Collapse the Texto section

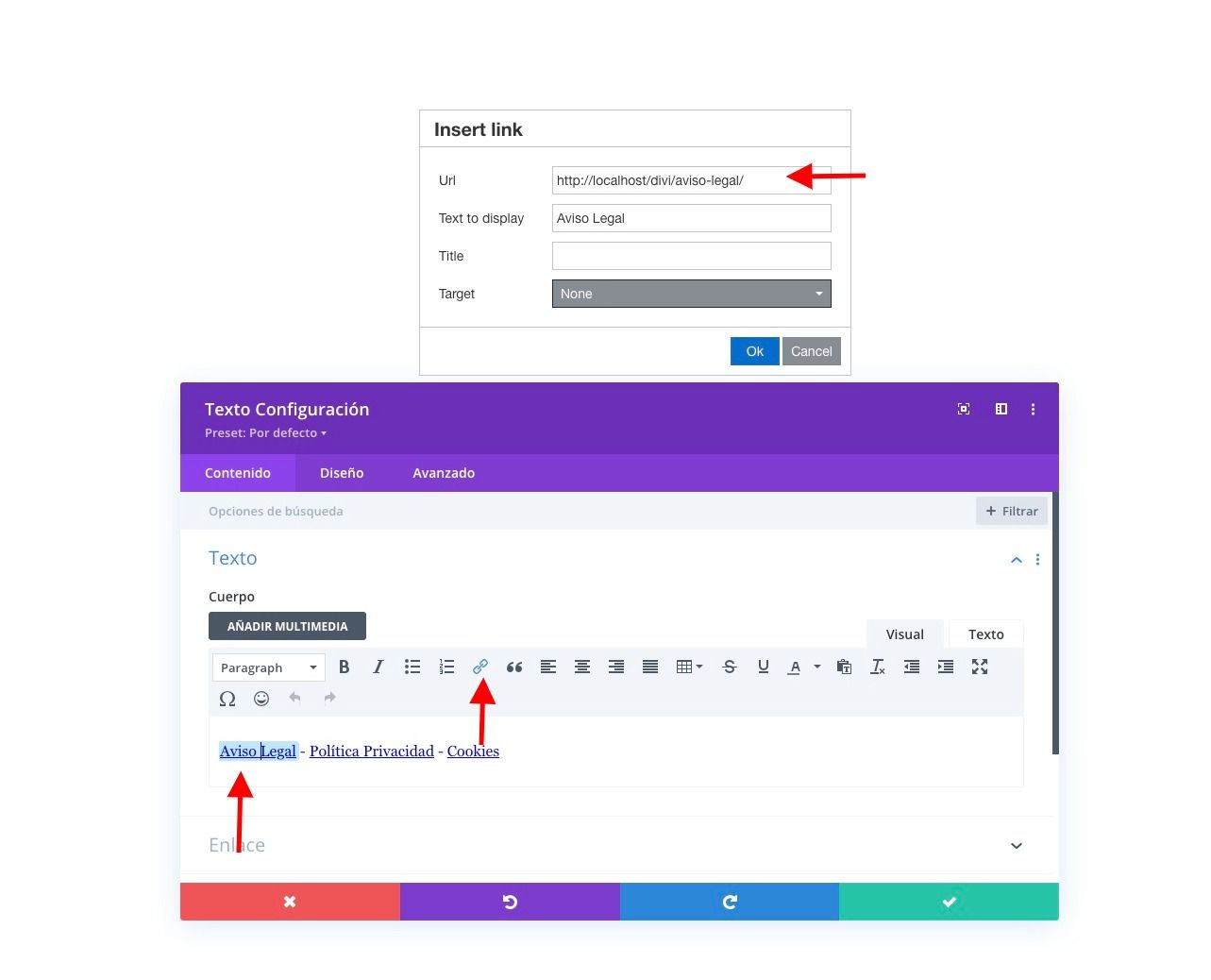coord(1017,560)
